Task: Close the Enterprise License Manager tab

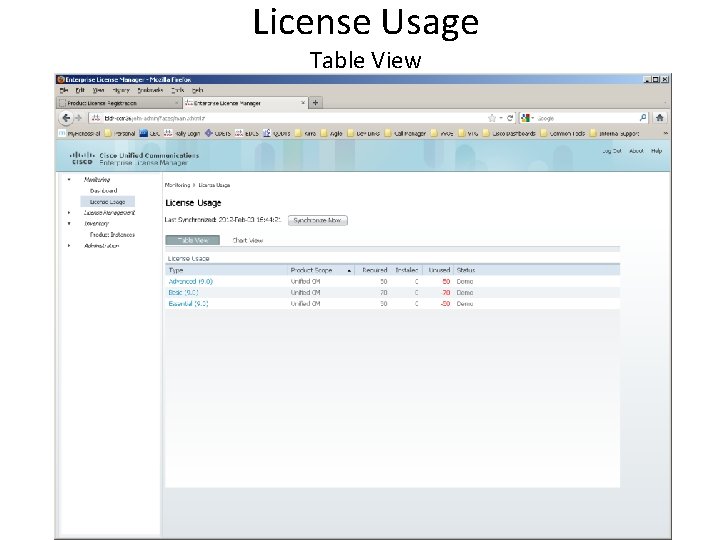Action: coord(303,103)
